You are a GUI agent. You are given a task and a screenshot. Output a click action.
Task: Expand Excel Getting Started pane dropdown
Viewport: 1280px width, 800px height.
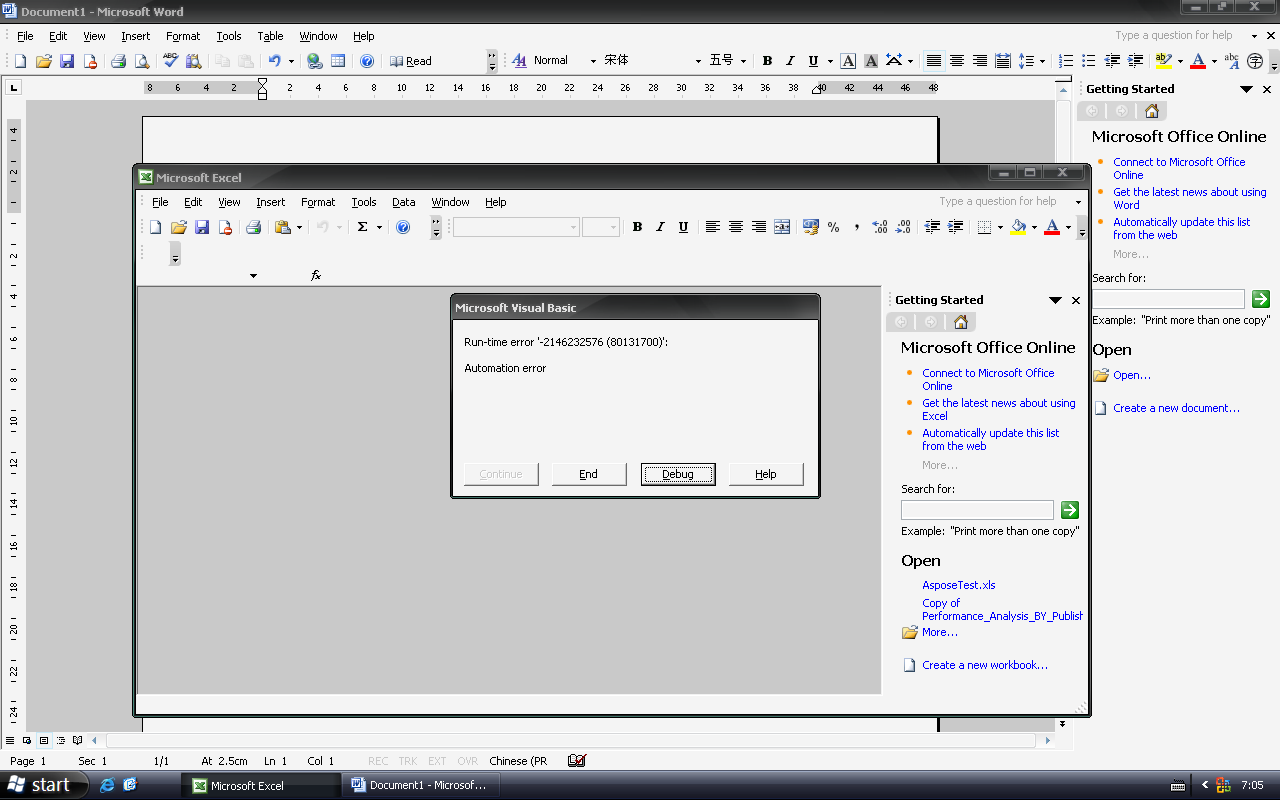click(x=1055, y=300)
